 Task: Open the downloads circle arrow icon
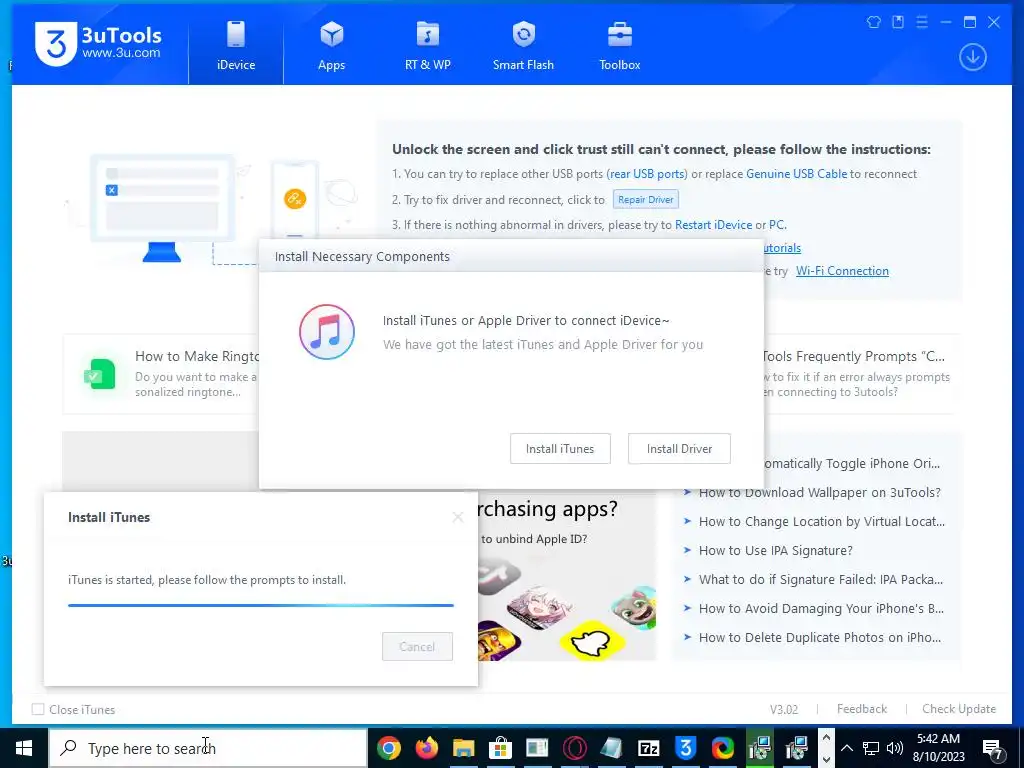point(972,57)
